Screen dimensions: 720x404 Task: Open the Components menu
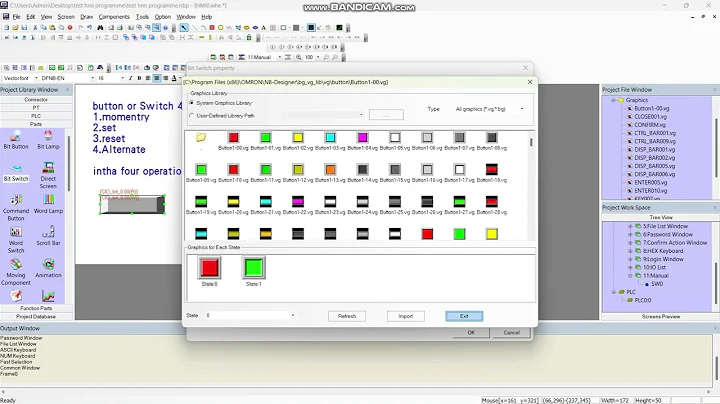114,17
